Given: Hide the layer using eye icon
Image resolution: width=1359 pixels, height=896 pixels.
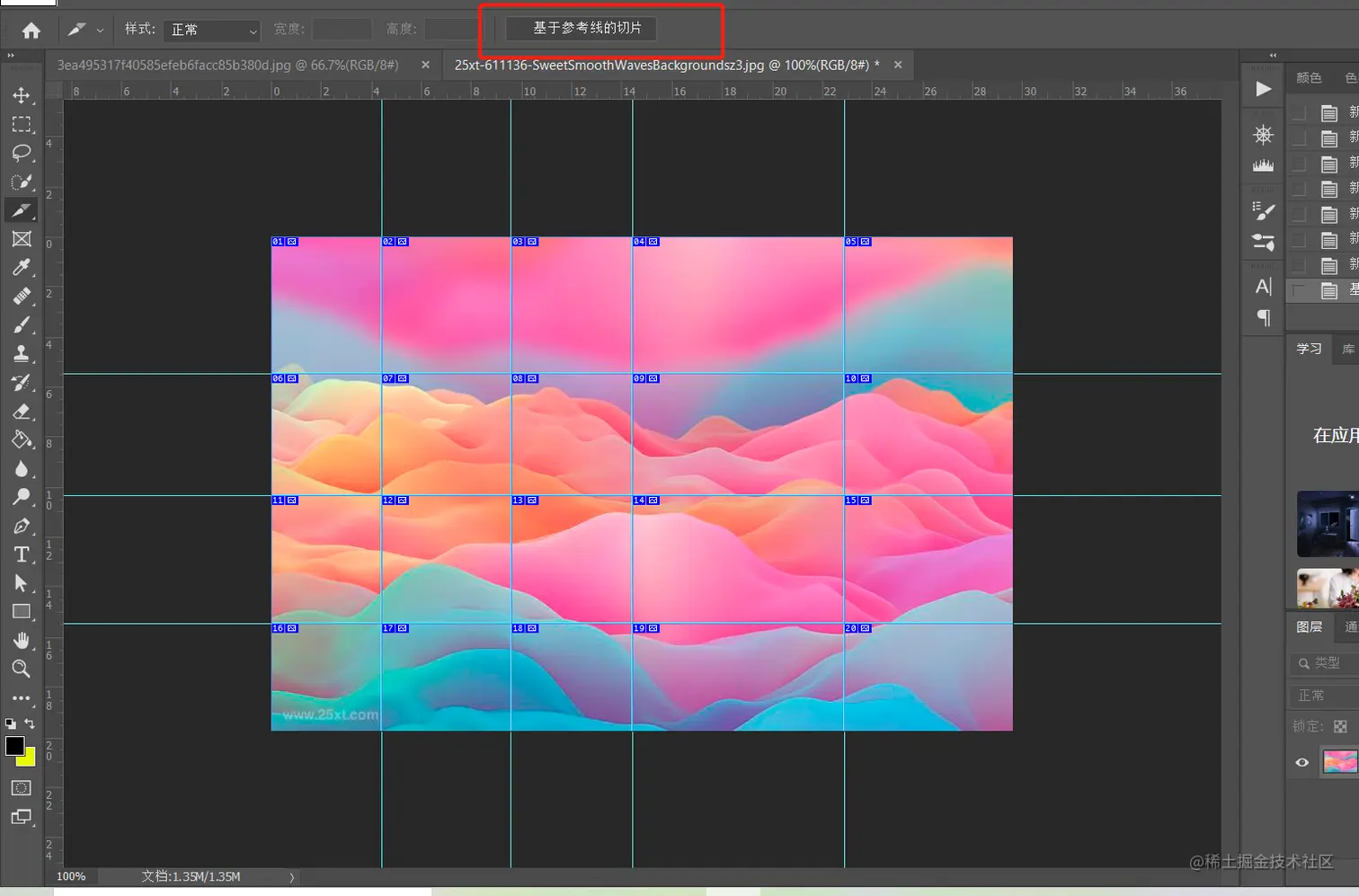Looking at the screenshot, I should point(1302,762).
